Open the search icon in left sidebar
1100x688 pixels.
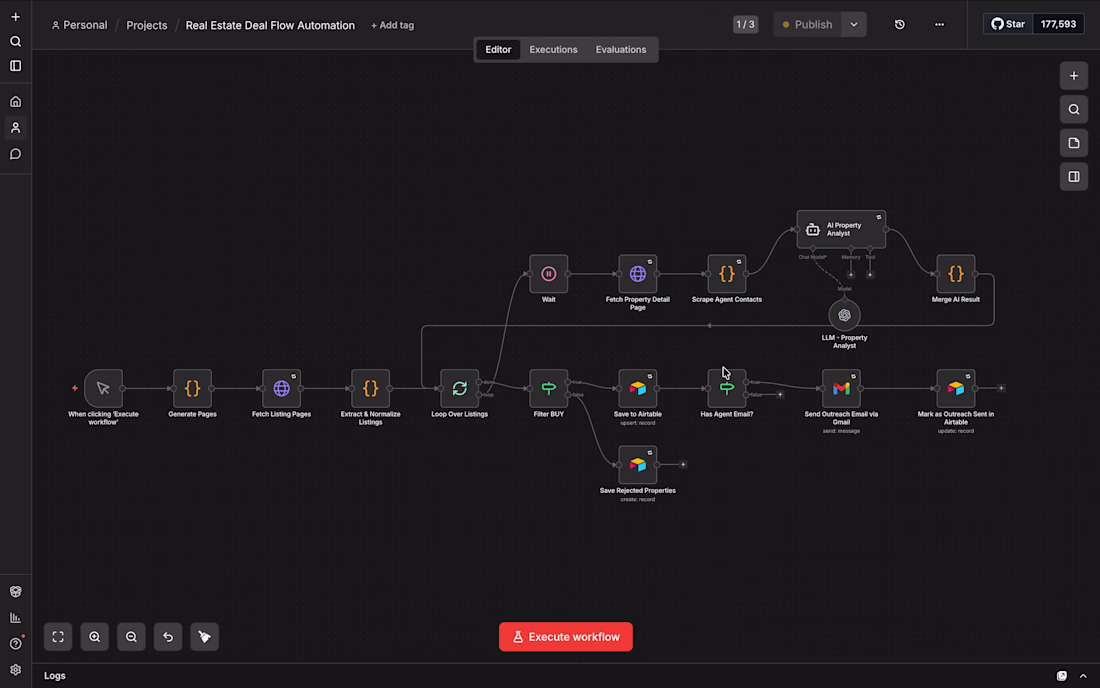coord(15,41)
